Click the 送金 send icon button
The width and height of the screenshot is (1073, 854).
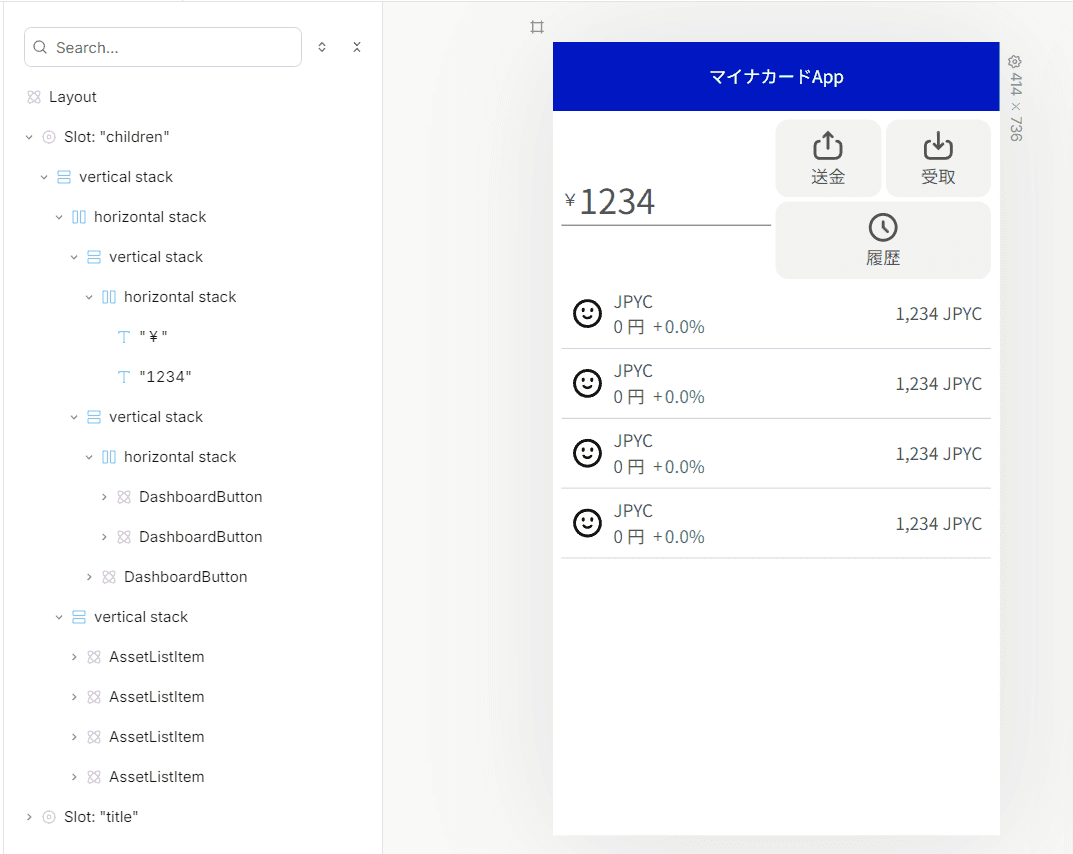[828, 158]
